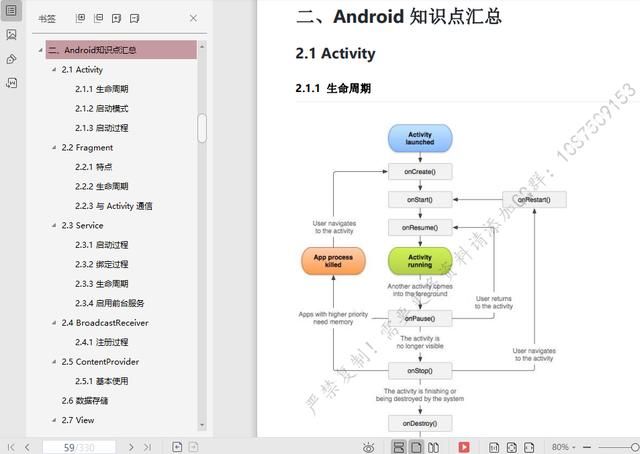Click the 2.1.1 生命周期 heading in document
This screenshot has height=454, width=640.
[333, 88]
